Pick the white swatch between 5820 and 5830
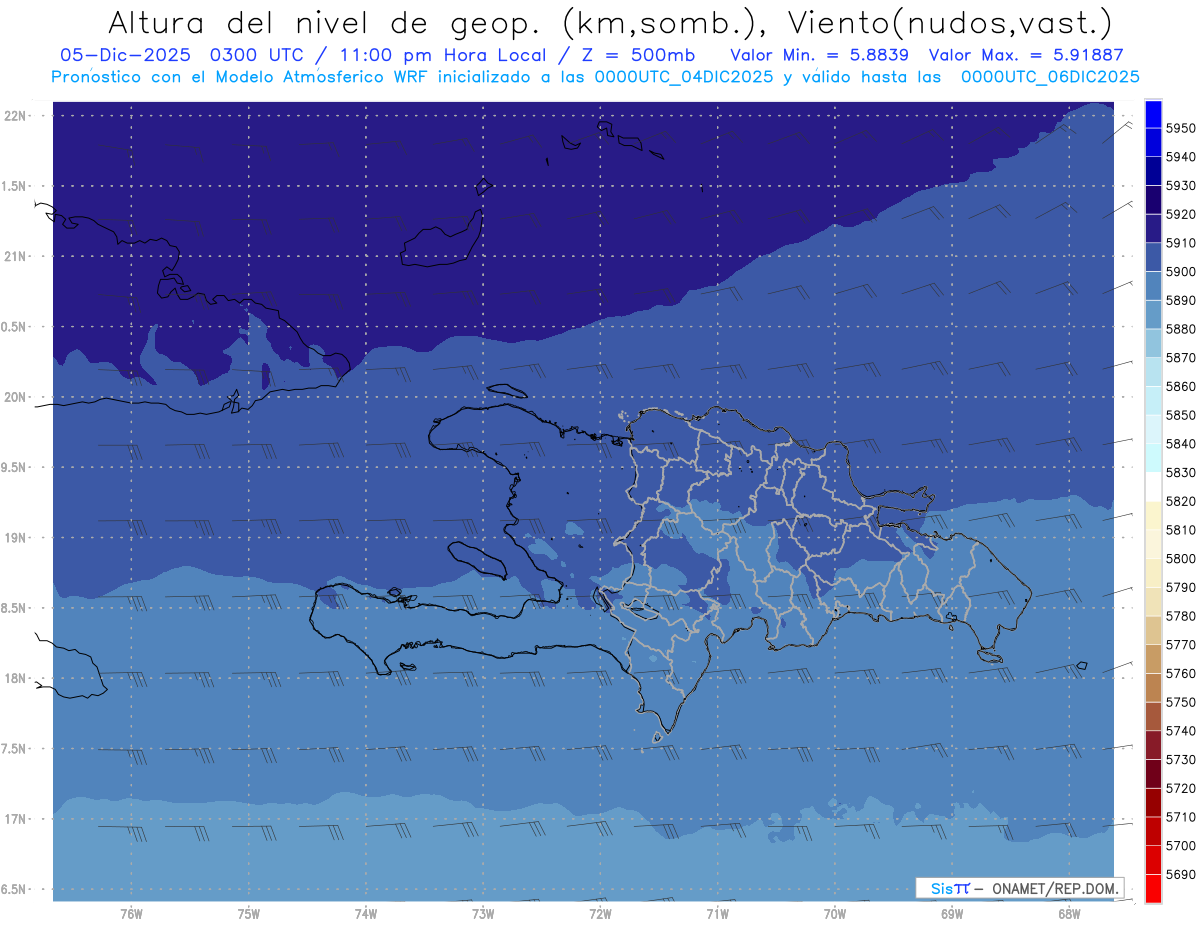 point(1153,486)
